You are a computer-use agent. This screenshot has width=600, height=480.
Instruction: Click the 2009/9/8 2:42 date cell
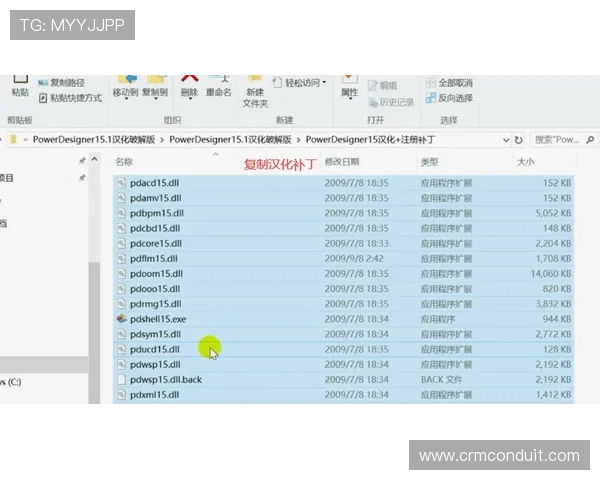pos(354,259)
